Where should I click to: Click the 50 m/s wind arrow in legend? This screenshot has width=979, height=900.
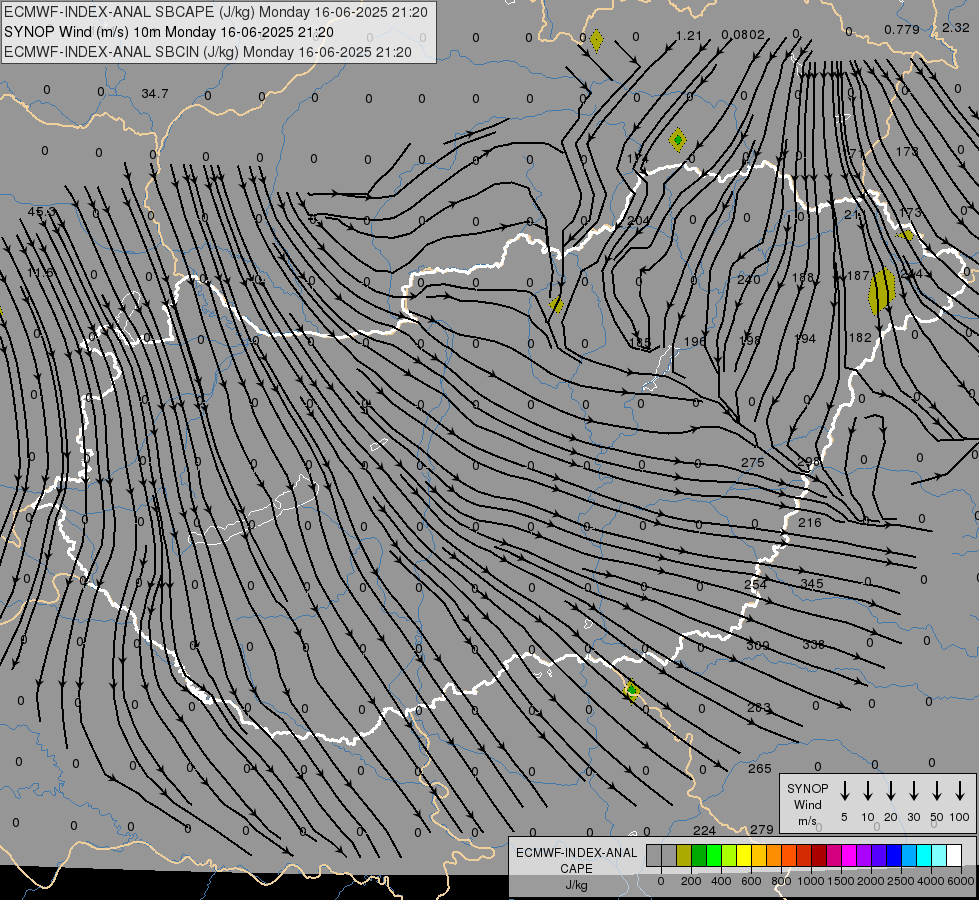937,790
